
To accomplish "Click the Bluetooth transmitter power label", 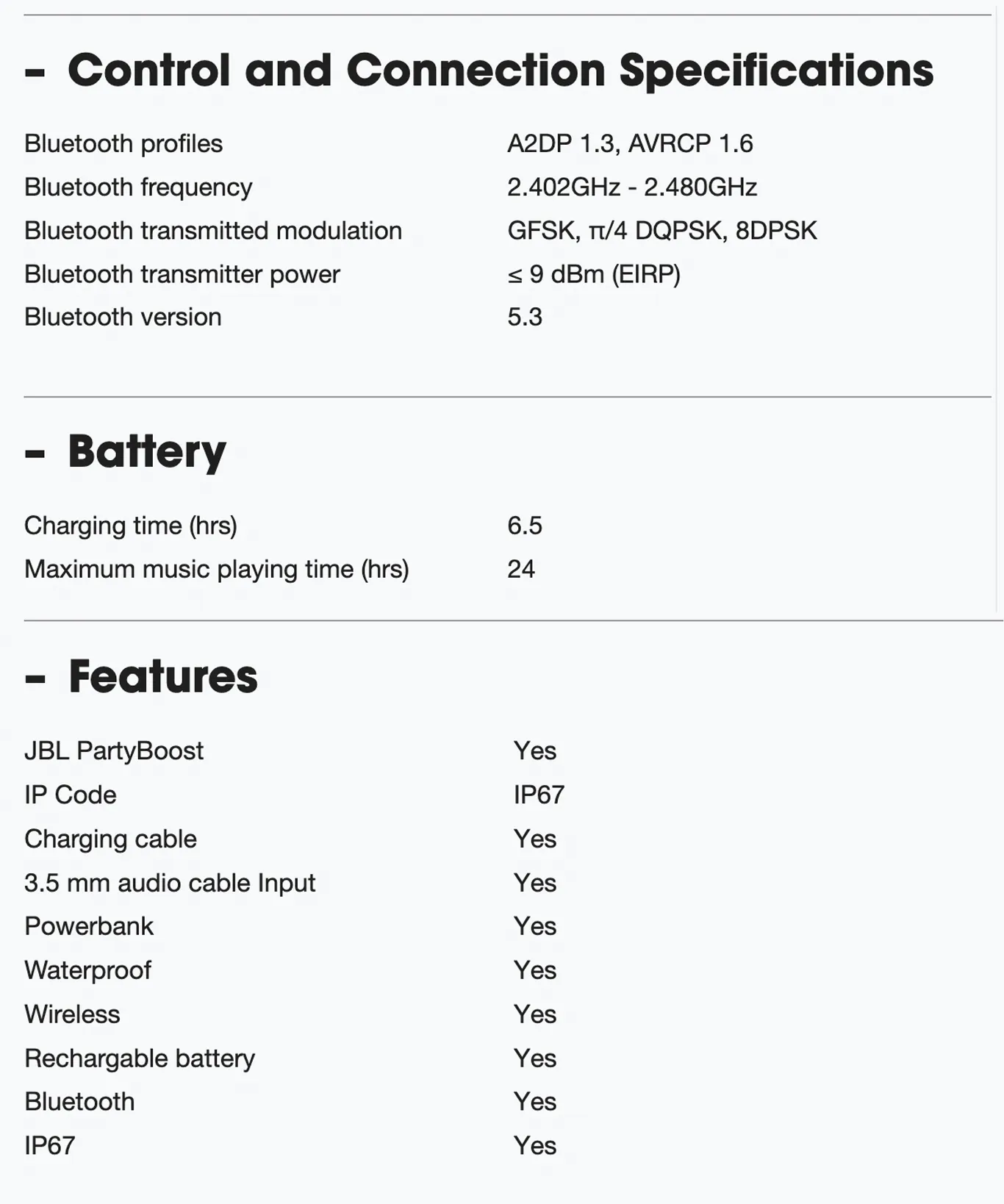I will pyautogui.click(x=182, y=274).
